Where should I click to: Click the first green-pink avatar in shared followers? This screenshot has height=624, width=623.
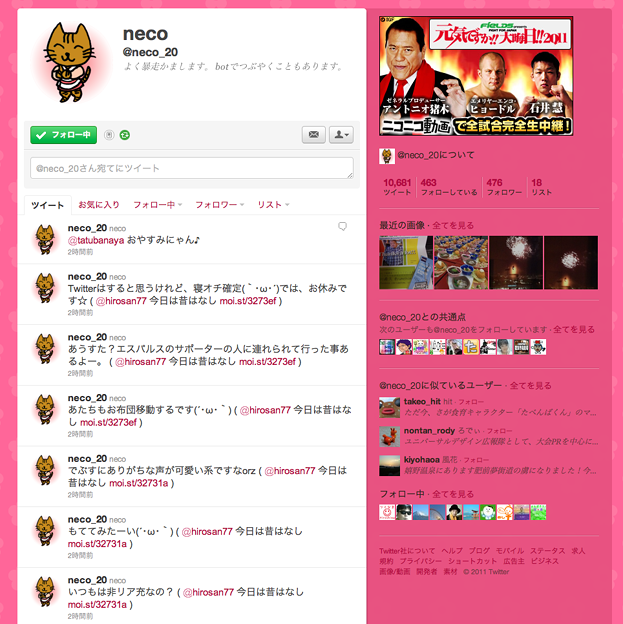387,347
